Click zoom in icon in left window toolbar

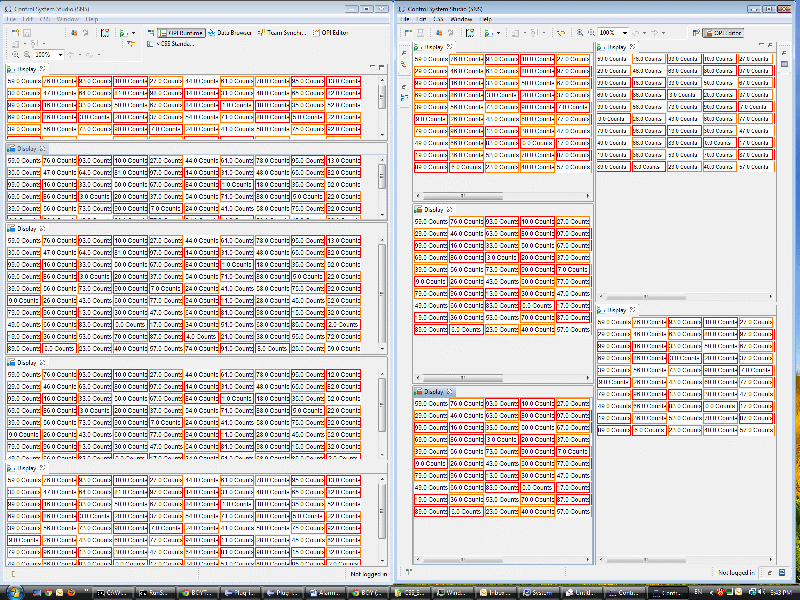pos(14,54)
